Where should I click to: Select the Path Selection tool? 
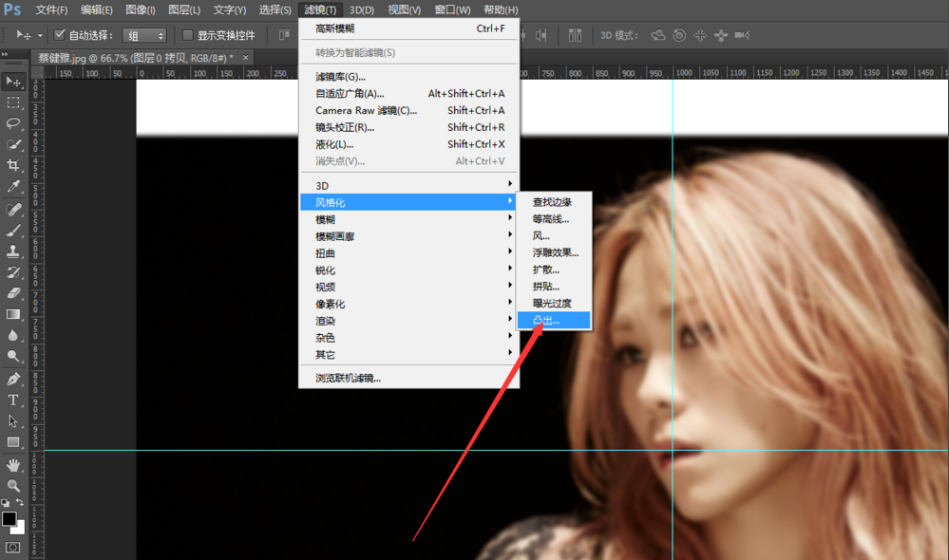[x=13, y=421]
